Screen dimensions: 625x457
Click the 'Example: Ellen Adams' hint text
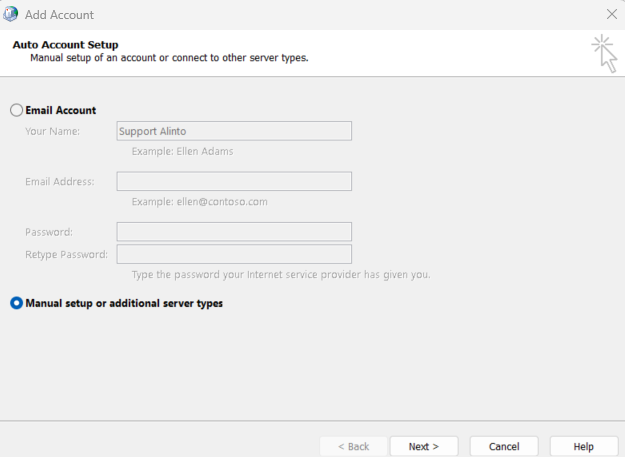pyautogui.click(x=182, y=152)
